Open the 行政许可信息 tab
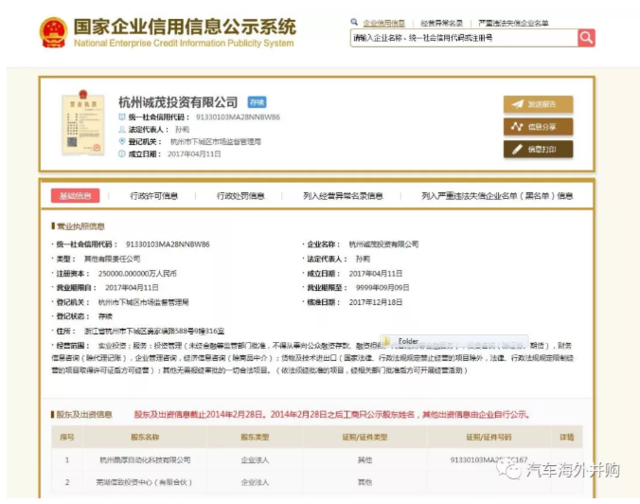The width and height of the screenshot is (640, 504). coord(154,196)
